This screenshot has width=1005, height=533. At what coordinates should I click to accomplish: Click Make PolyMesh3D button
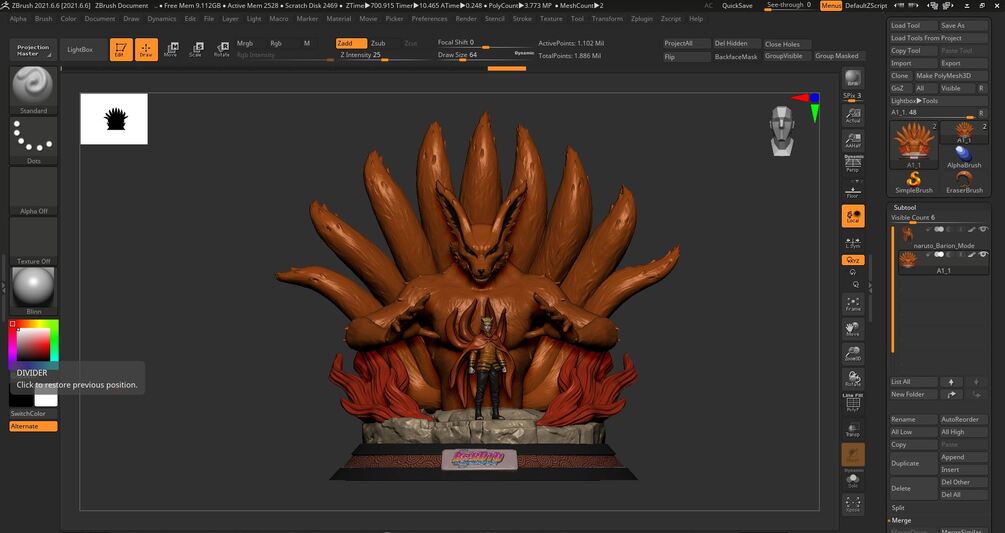pyautogui.click(x=950, y=76)
